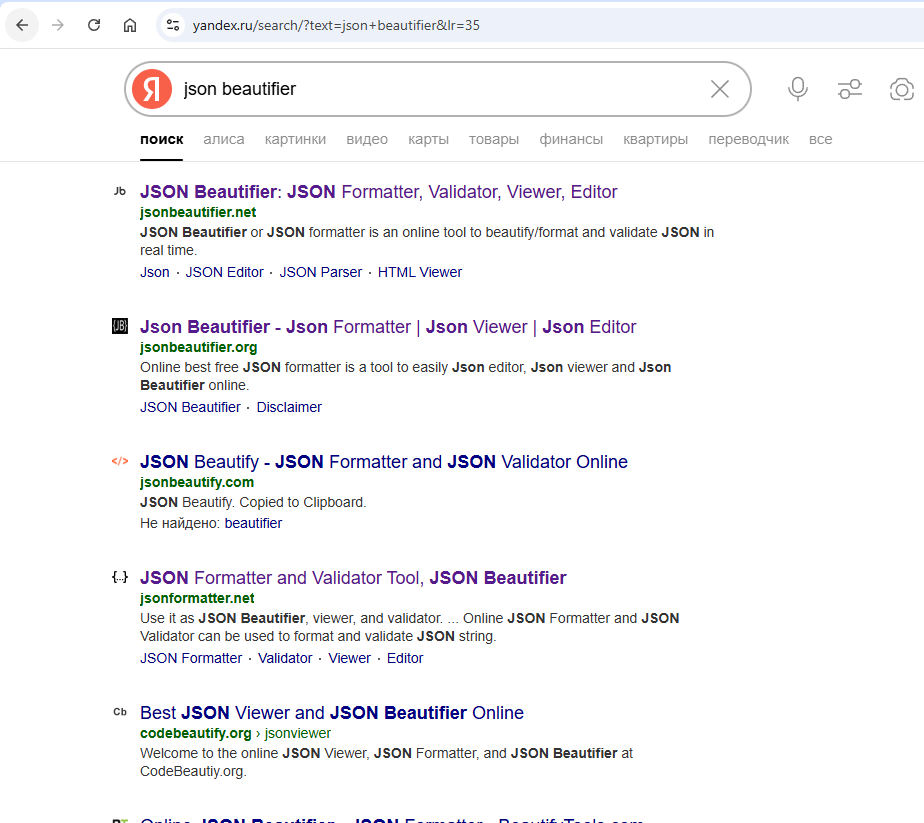Reload the Yandex search page
Screen dimensions: 924x823
pyautogui.click(x=94, y=25)
